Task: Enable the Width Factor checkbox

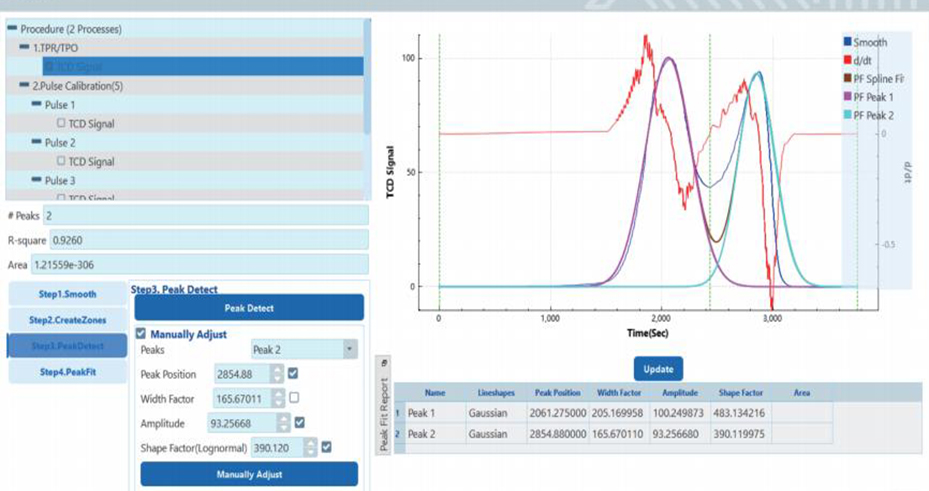Action: coord(293,398)
